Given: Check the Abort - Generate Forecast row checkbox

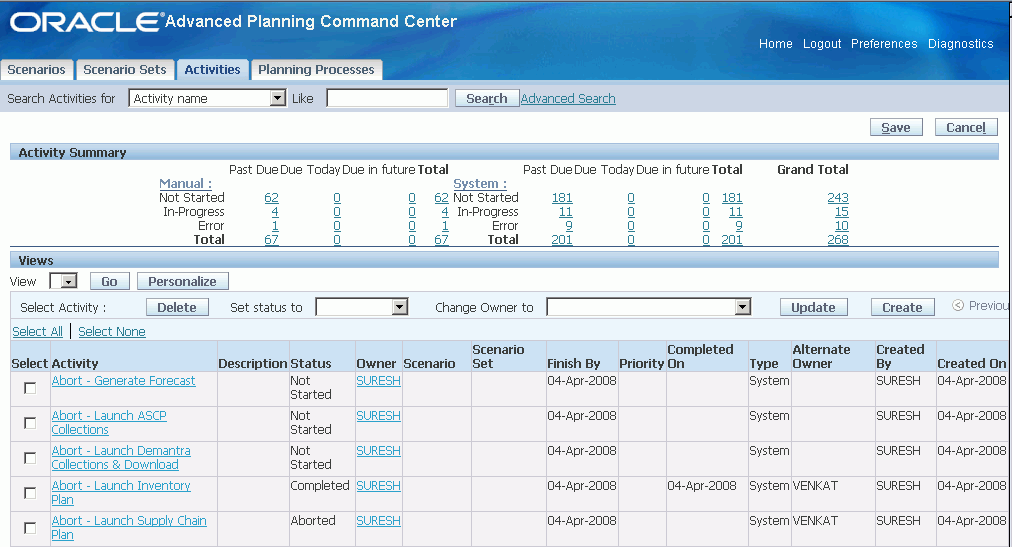Looking at the screenshot, I should [30, 388].
